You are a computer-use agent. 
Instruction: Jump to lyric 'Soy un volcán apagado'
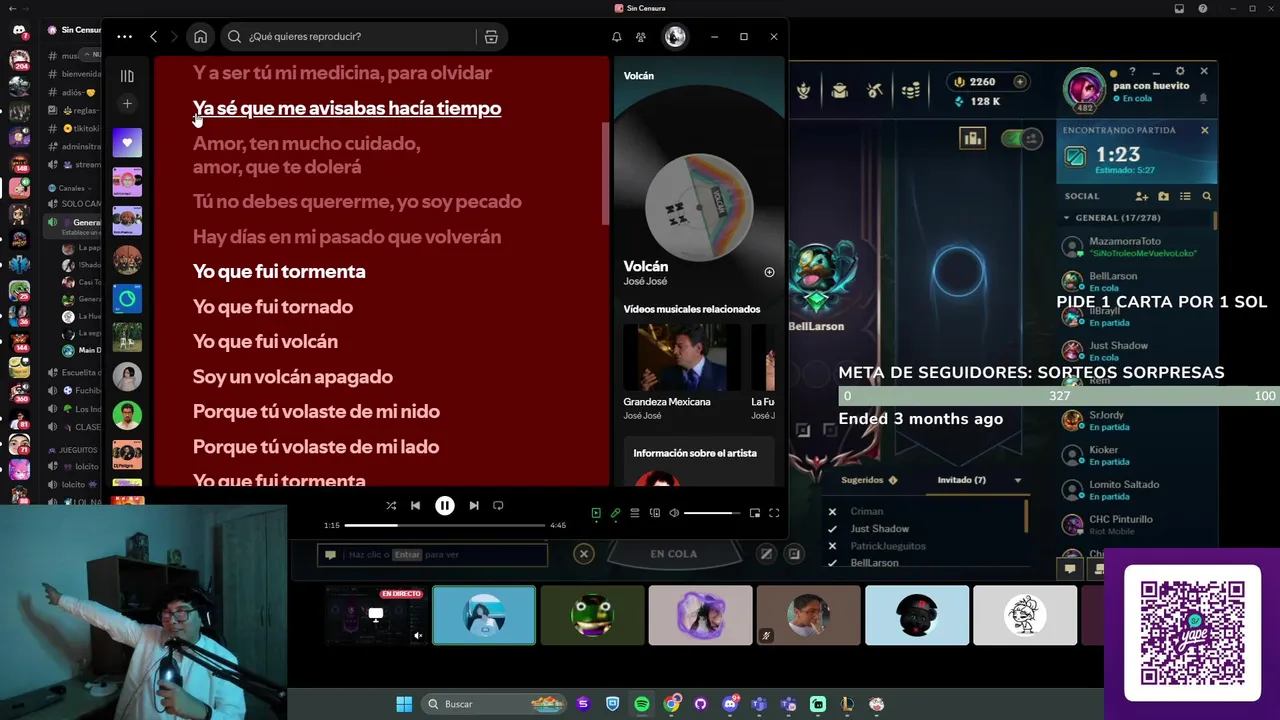(293, 377)
